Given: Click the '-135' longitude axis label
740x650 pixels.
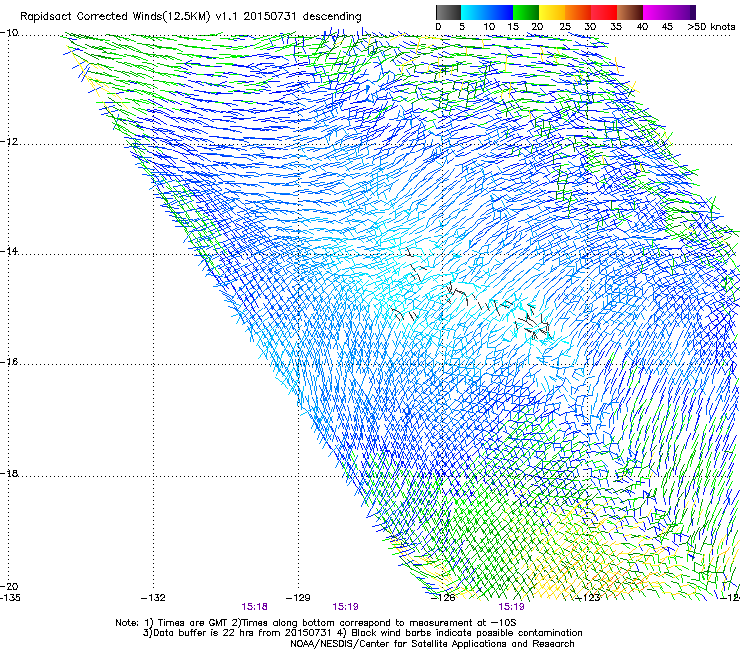Looking at the screenshot, I should [x=10, y=598].
